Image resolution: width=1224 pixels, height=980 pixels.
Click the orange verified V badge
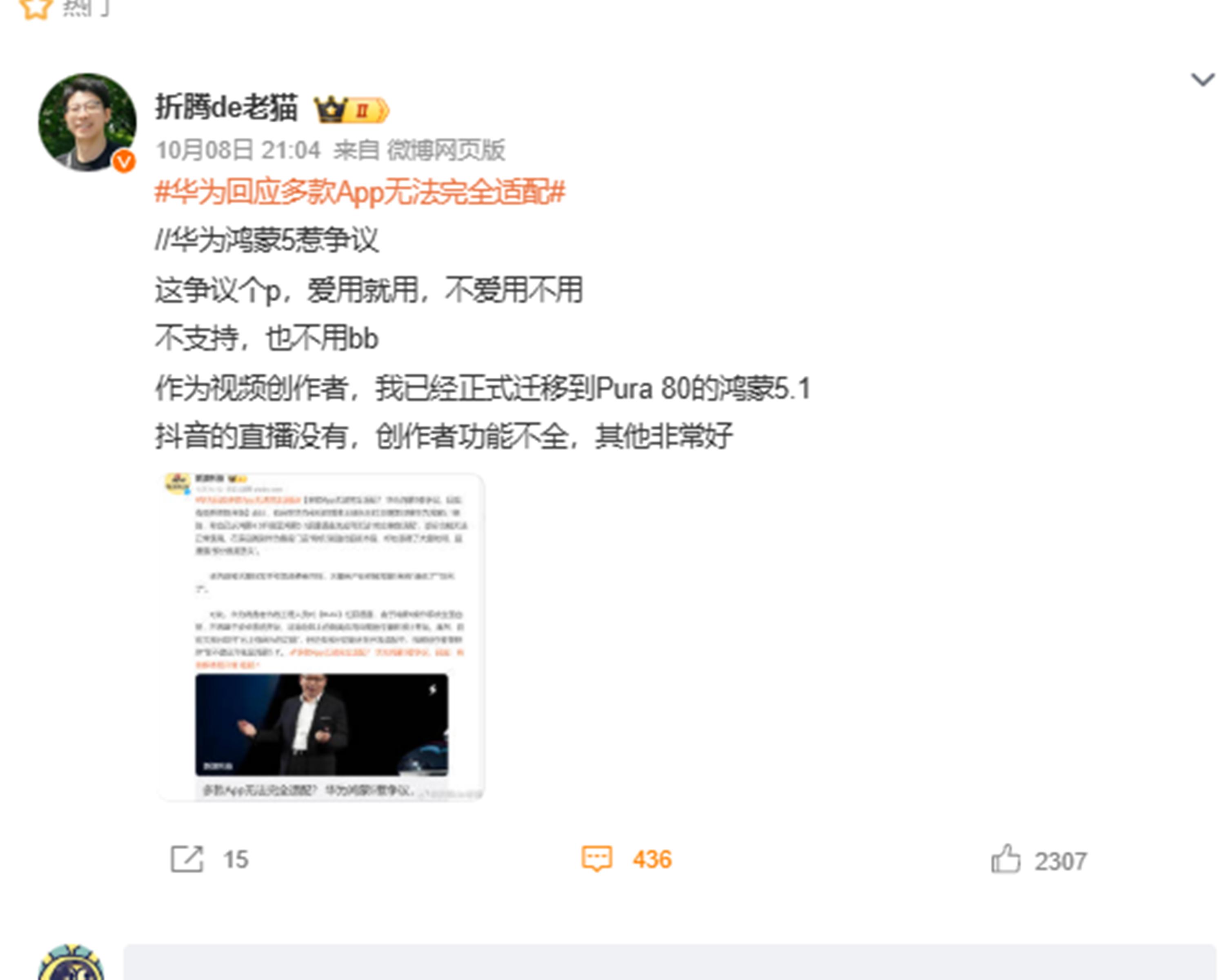point(124,162)
